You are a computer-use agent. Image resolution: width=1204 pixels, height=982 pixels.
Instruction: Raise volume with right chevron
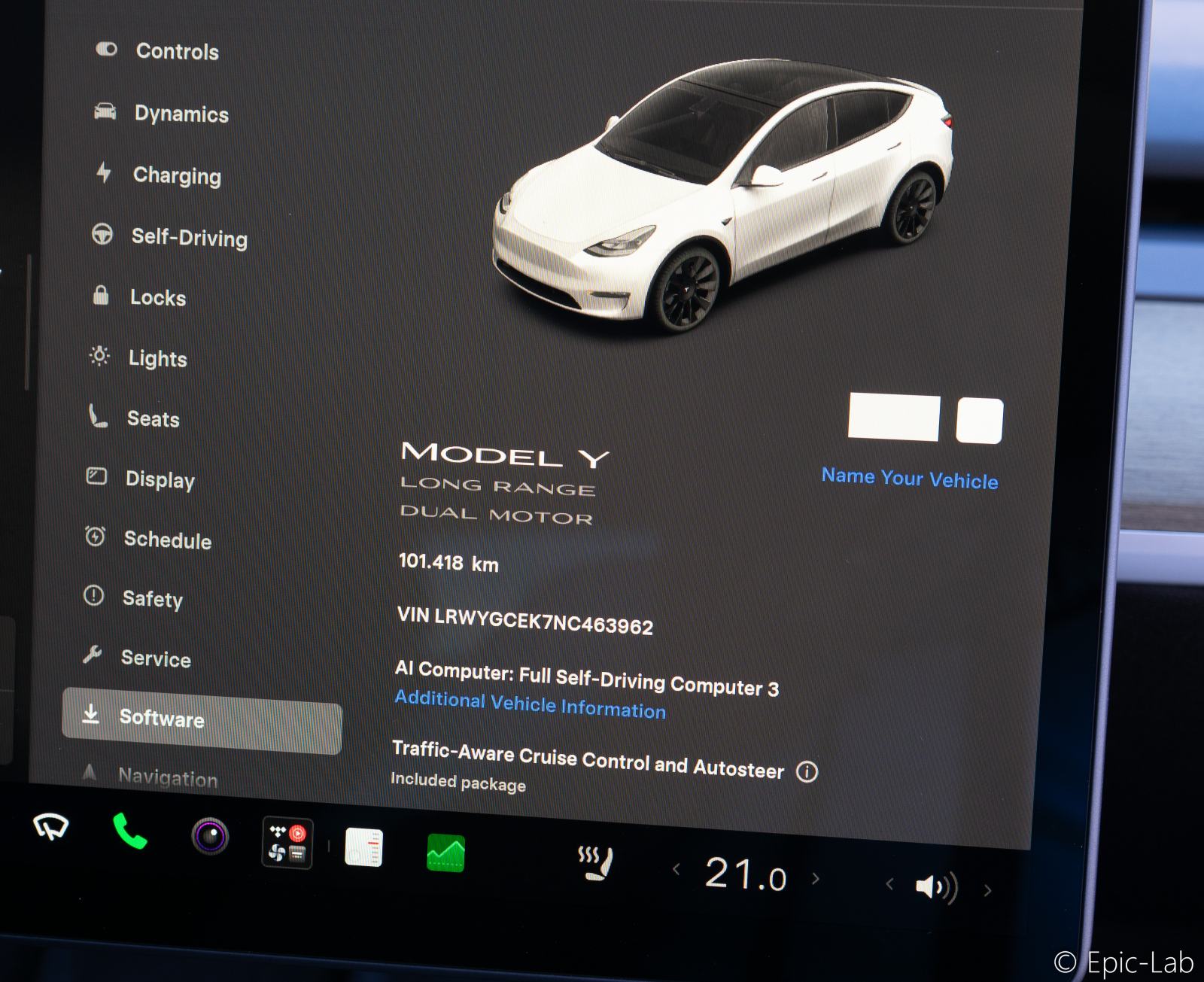point(987,891)
